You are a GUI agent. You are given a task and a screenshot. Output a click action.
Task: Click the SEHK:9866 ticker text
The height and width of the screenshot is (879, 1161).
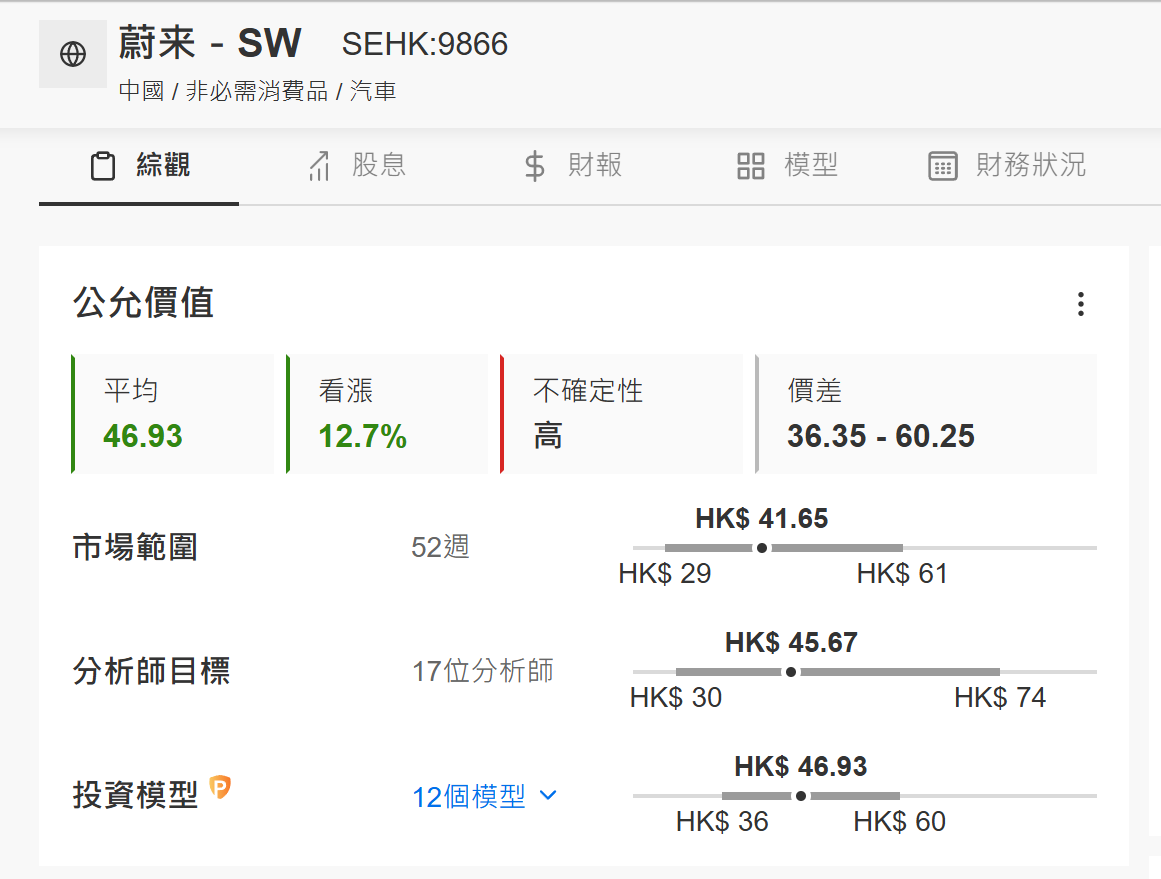[425, 44]
